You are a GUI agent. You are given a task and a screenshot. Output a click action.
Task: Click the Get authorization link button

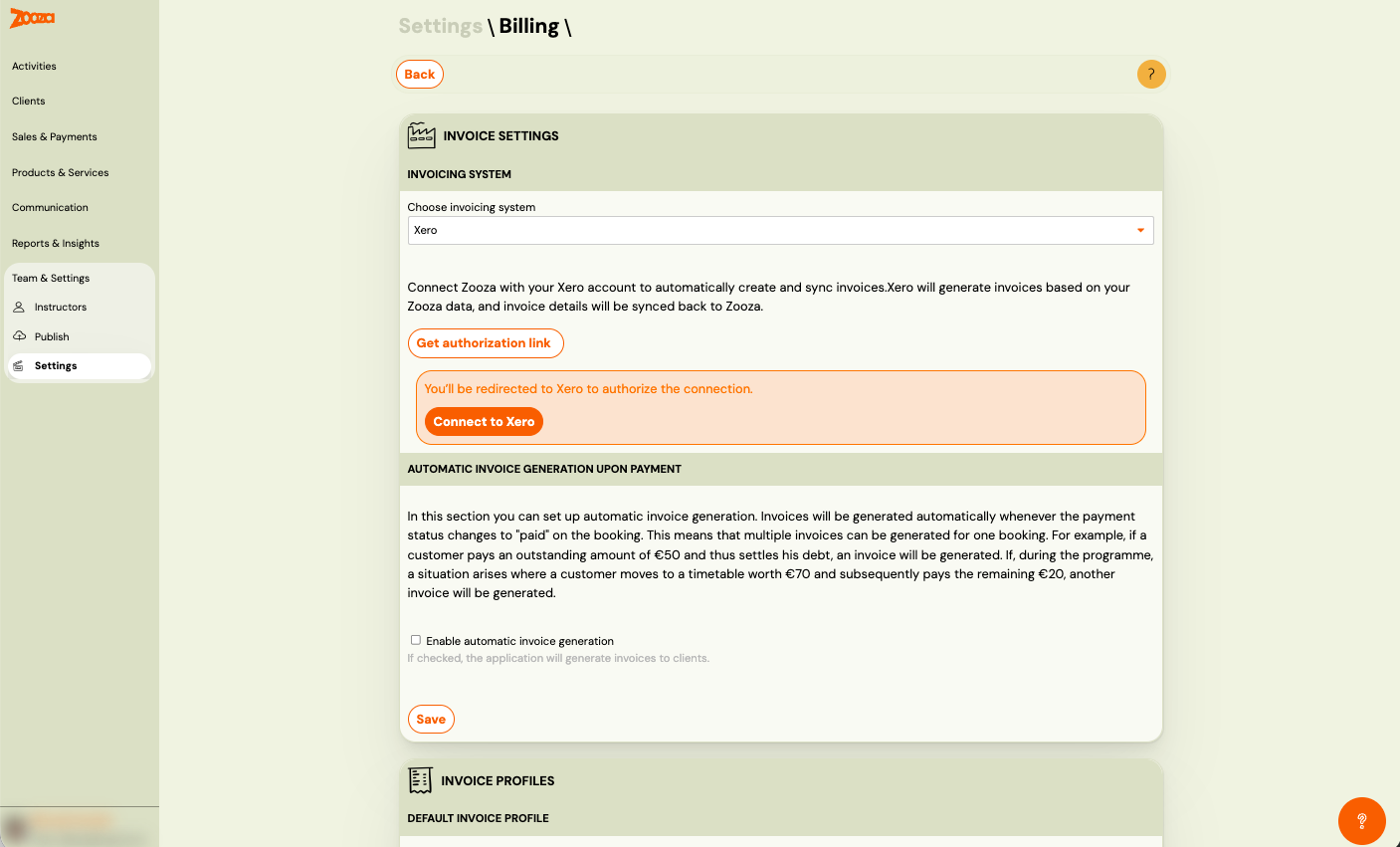point(485,343)
